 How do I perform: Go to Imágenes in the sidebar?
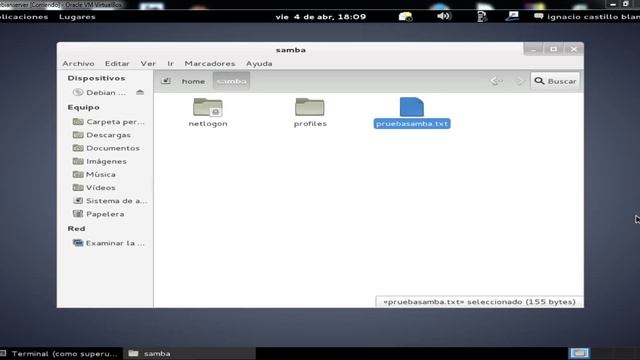100,161
